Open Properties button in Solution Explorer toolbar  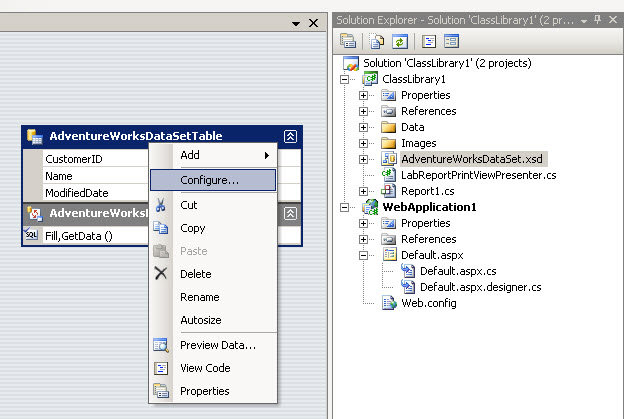[348, 41]
